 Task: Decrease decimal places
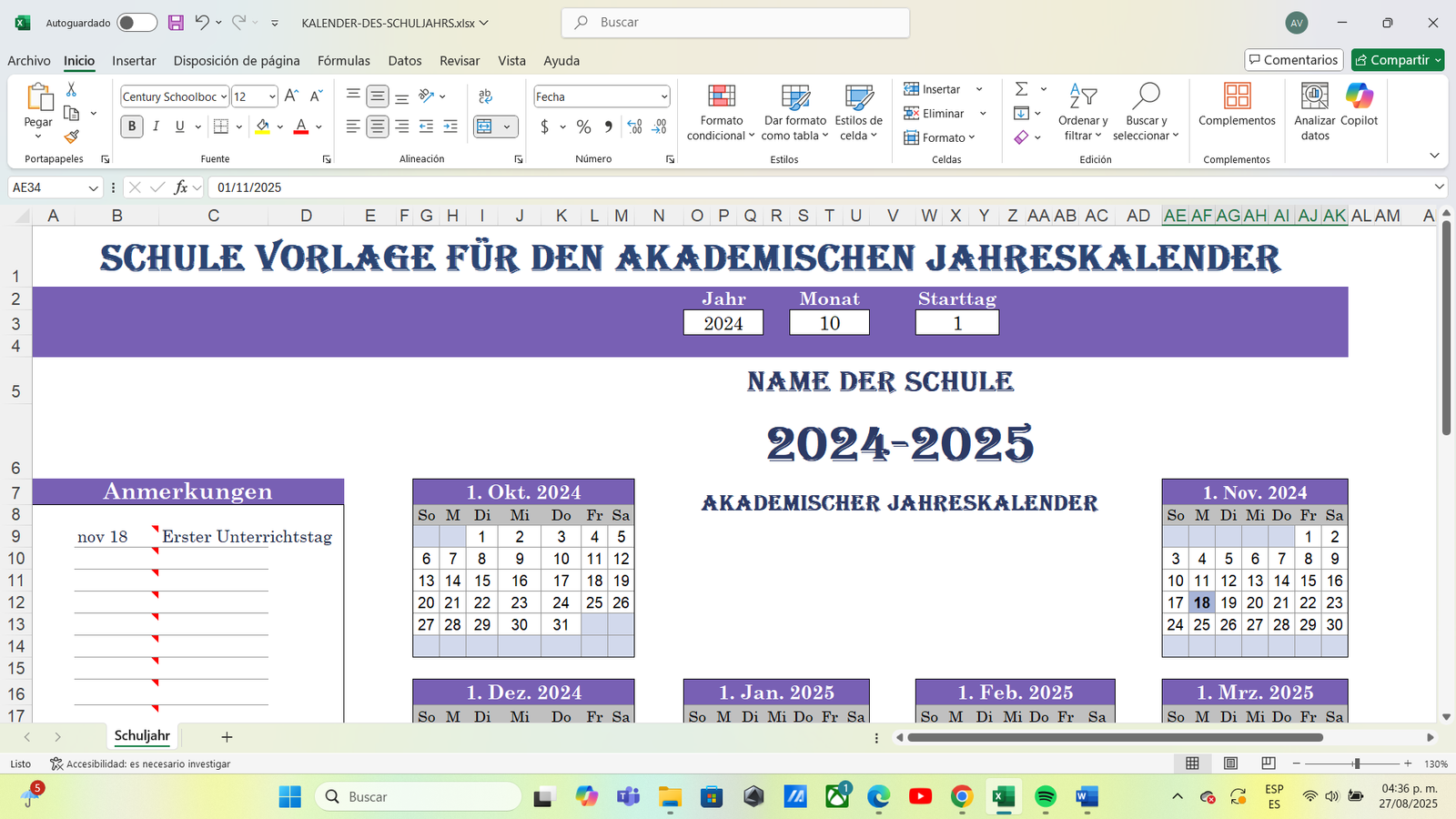point(660,126)
